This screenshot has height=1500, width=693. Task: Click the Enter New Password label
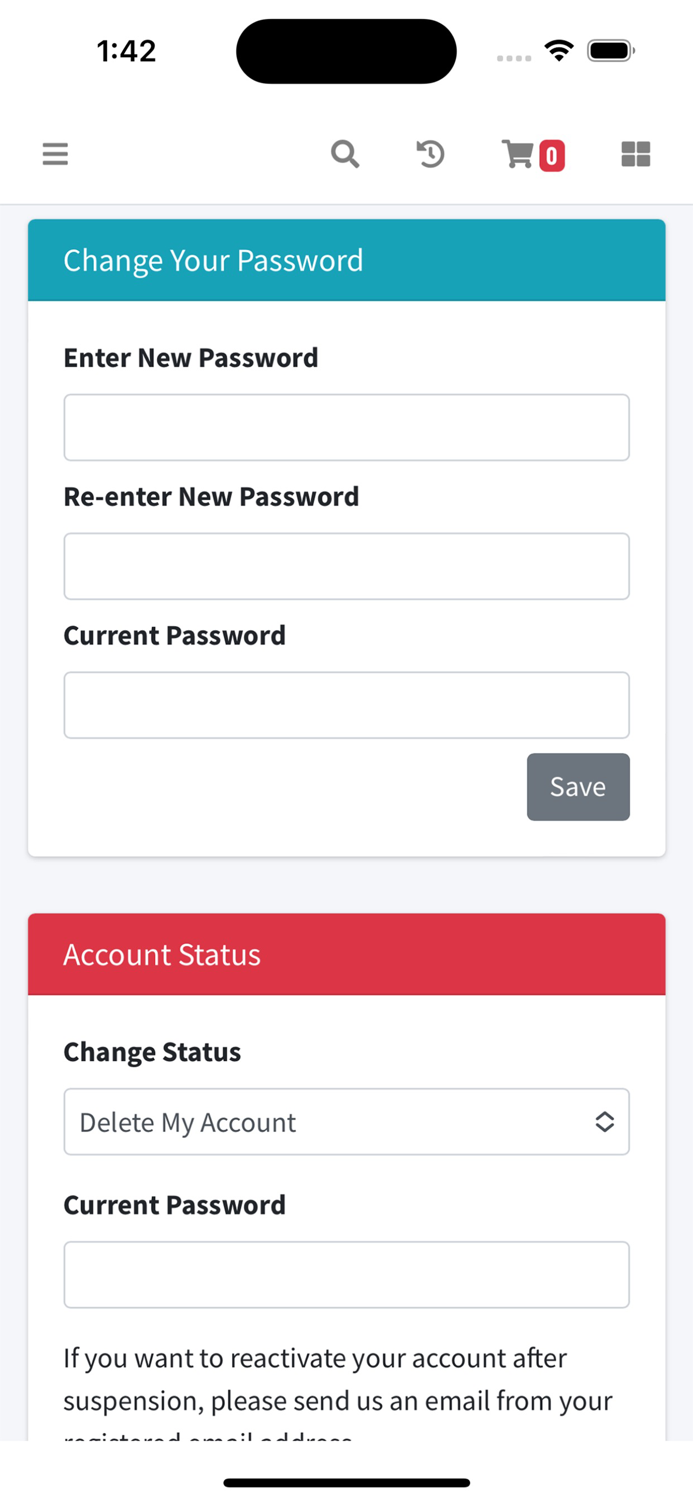pos(191,358)
